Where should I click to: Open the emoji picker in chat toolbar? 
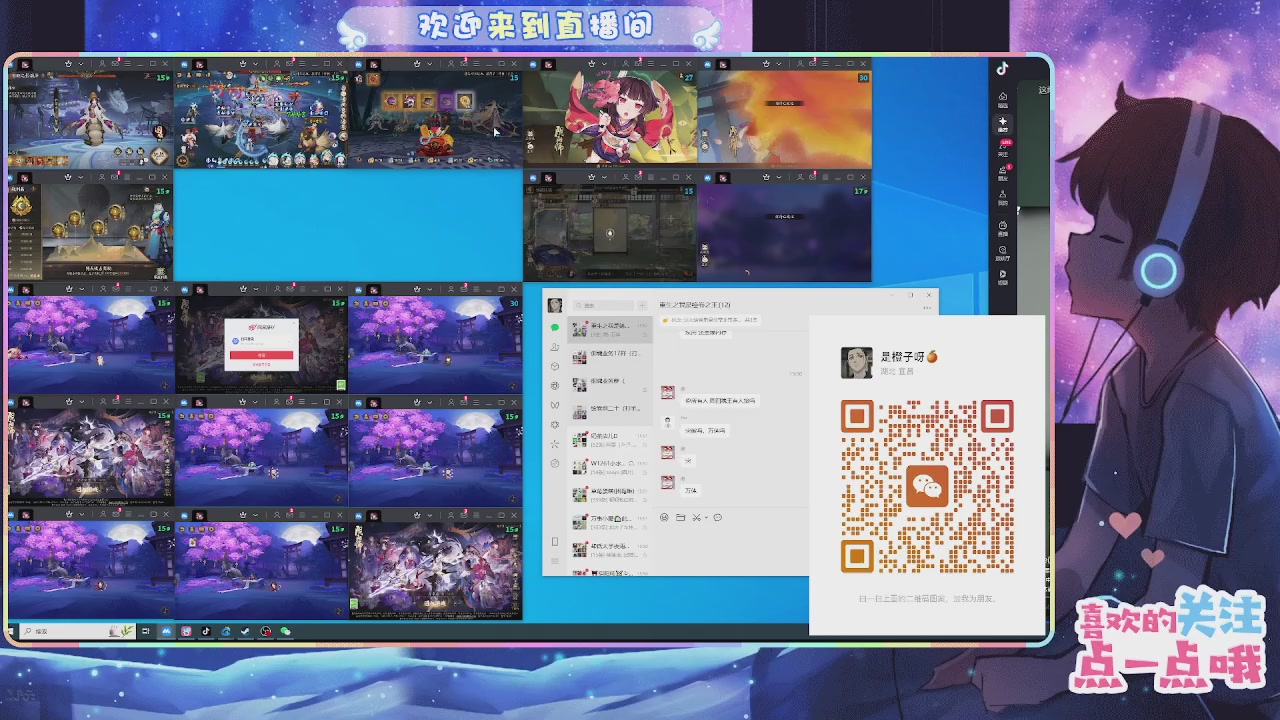[664, 517]
